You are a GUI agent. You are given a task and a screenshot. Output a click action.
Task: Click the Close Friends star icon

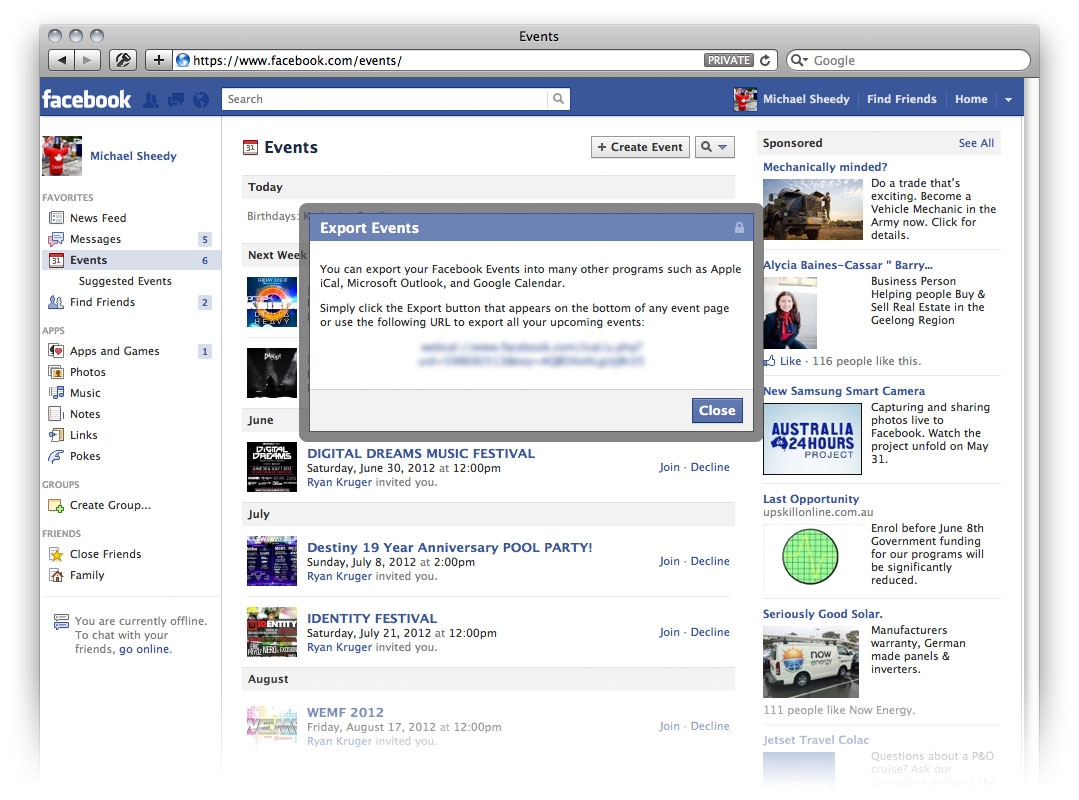point(56,554)
